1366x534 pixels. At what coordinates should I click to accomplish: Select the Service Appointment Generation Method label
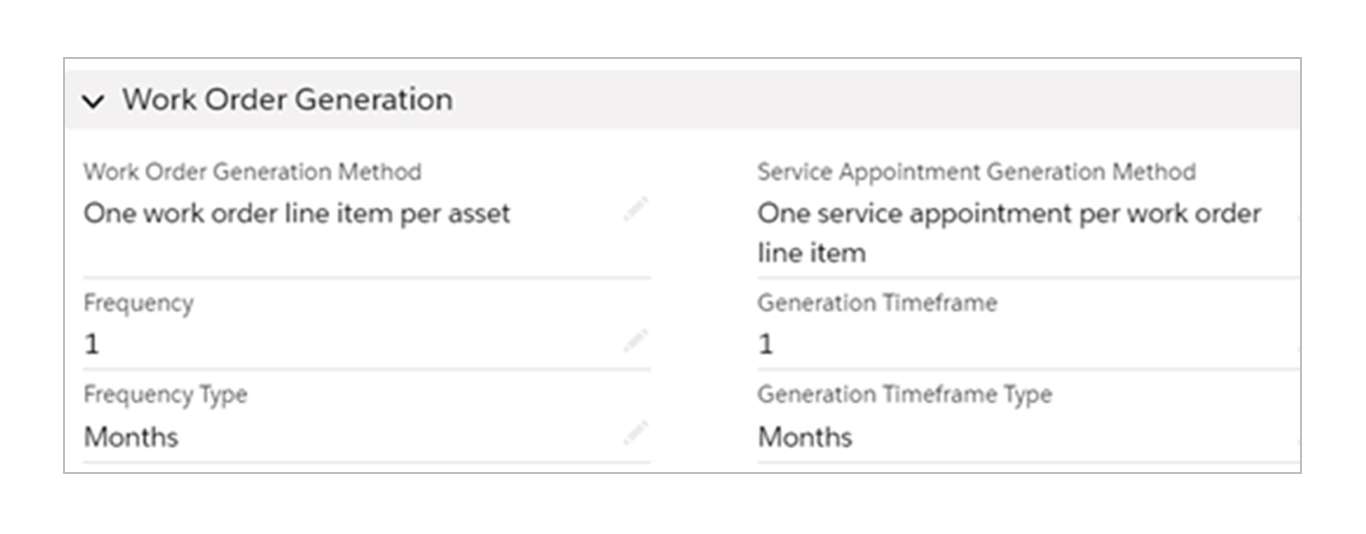point(976,172)
